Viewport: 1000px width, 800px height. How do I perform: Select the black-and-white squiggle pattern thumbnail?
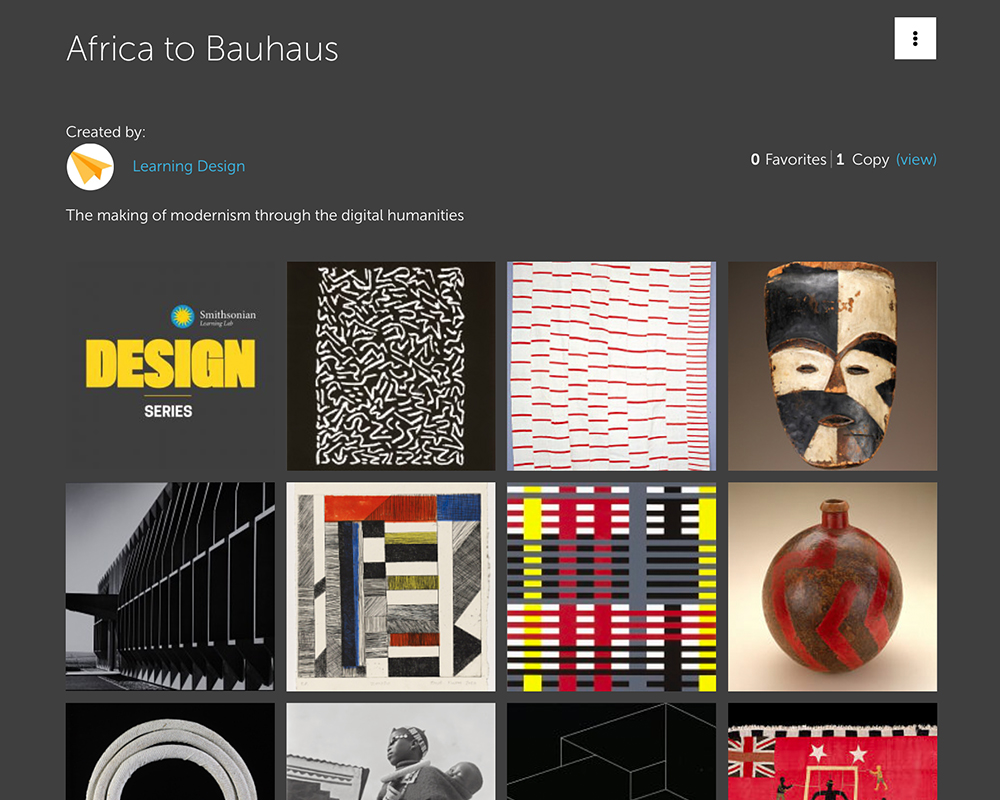391,366
